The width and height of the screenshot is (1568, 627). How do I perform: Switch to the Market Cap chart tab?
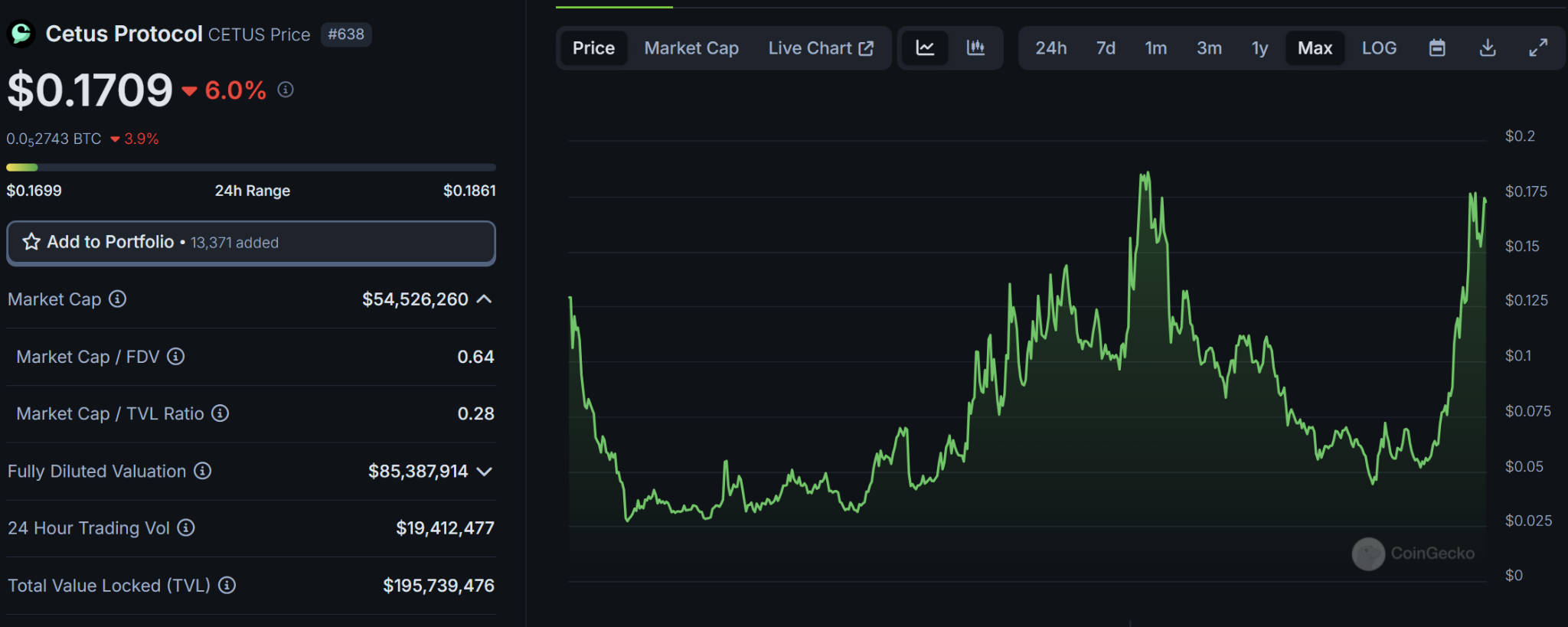tap(691, 48)
